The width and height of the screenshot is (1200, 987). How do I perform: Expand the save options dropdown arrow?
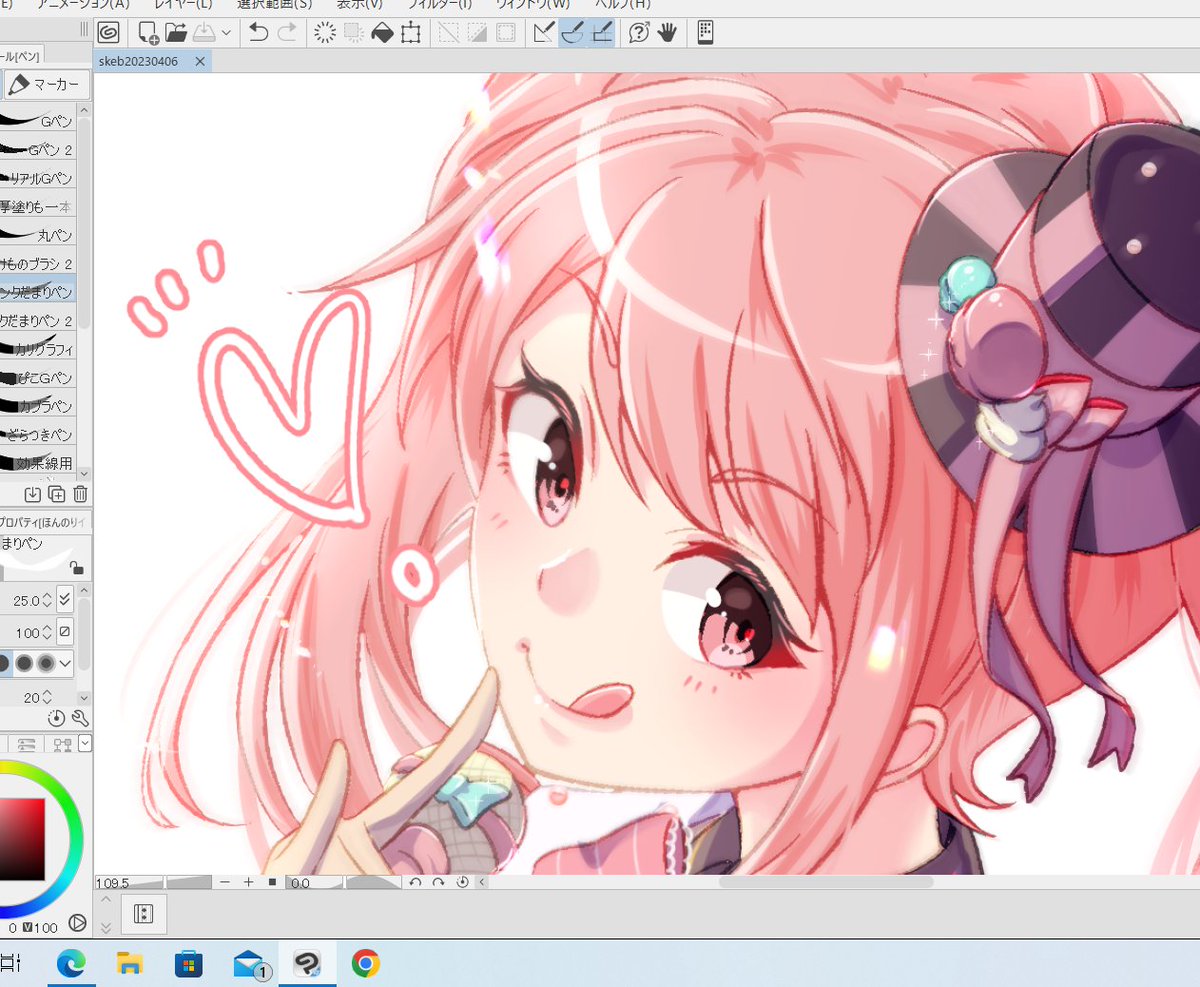click(x=226, y=33)
